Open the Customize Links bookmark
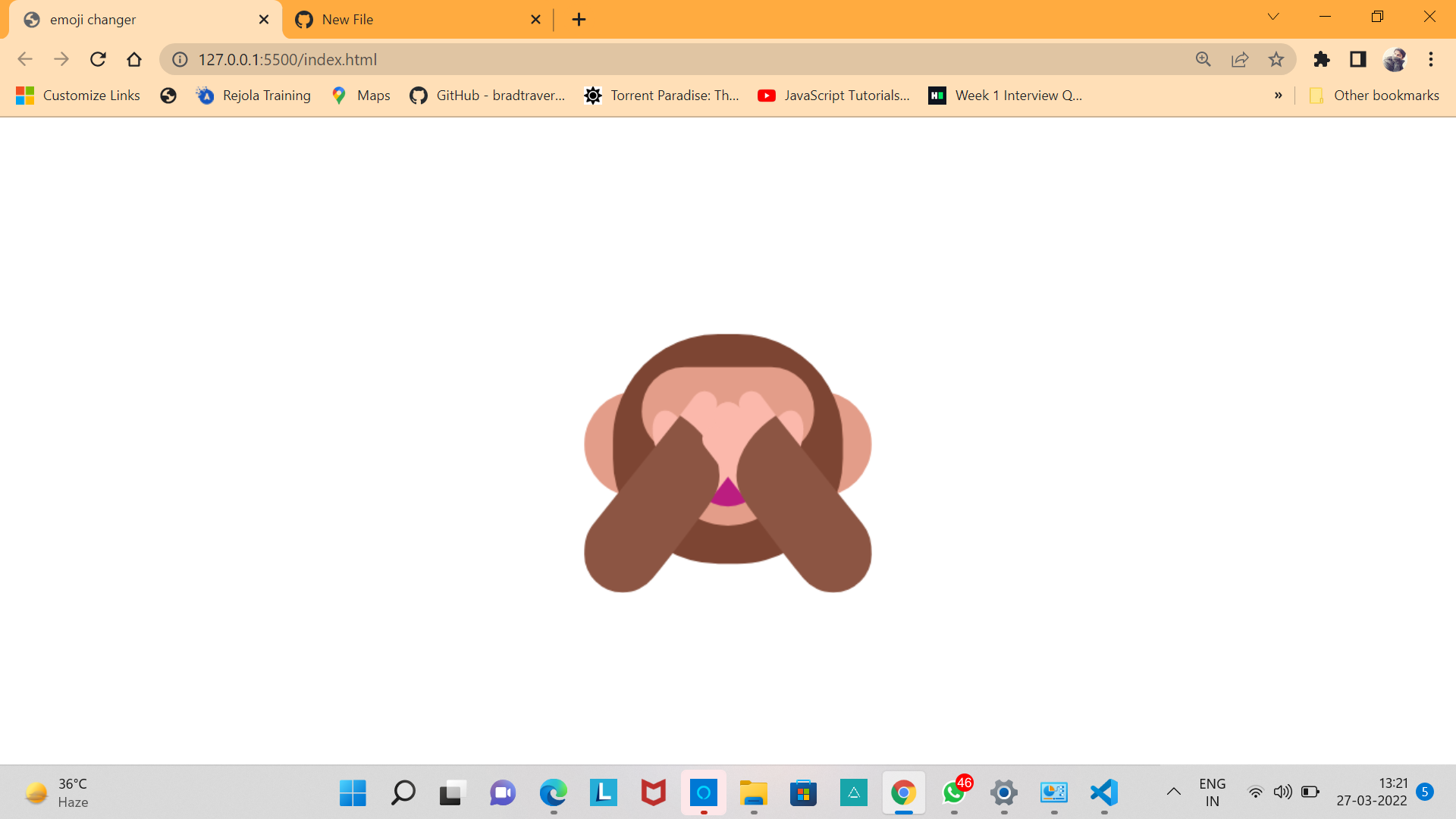Screen dimensions: 1456x819 (x=77, y=96)
